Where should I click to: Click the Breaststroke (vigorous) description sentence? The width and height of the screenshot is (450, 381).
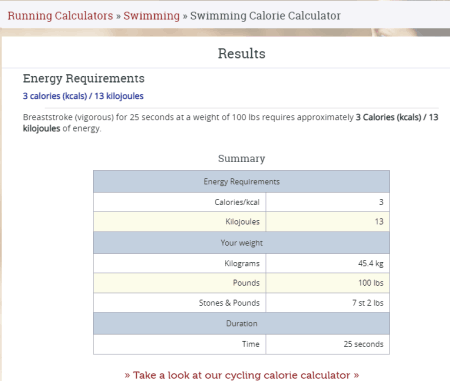coord(230,123)
